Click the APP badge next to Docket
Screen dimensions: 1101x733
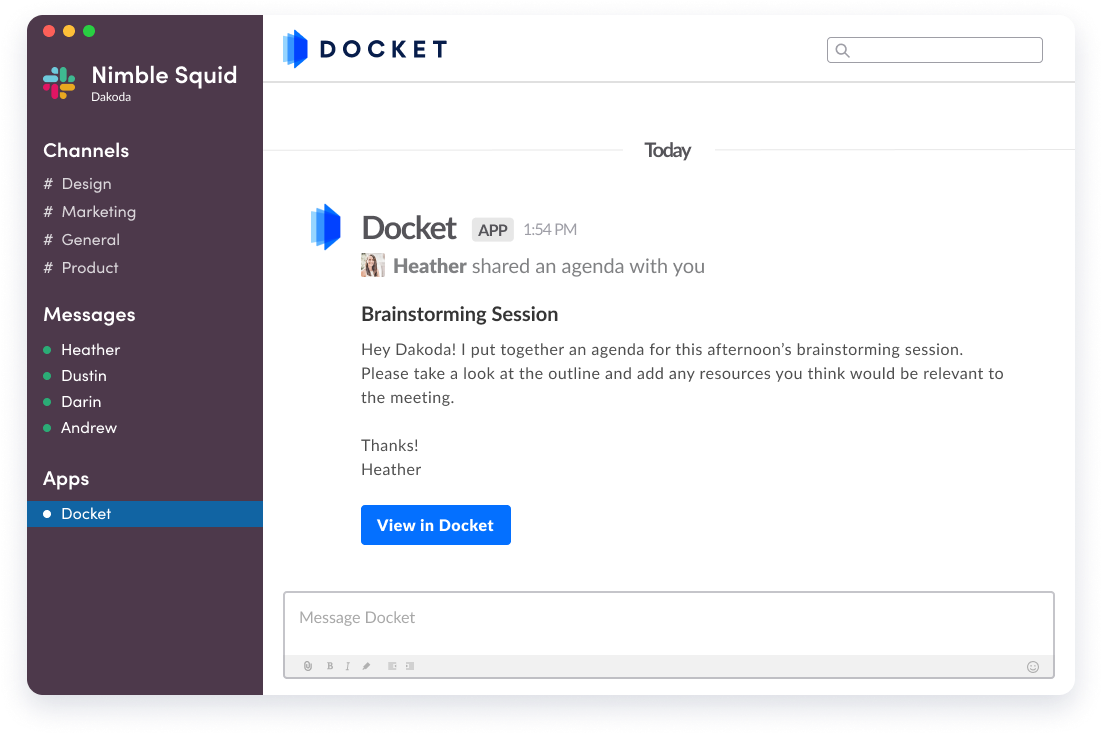pyautogui.click(x=493, y=230)
